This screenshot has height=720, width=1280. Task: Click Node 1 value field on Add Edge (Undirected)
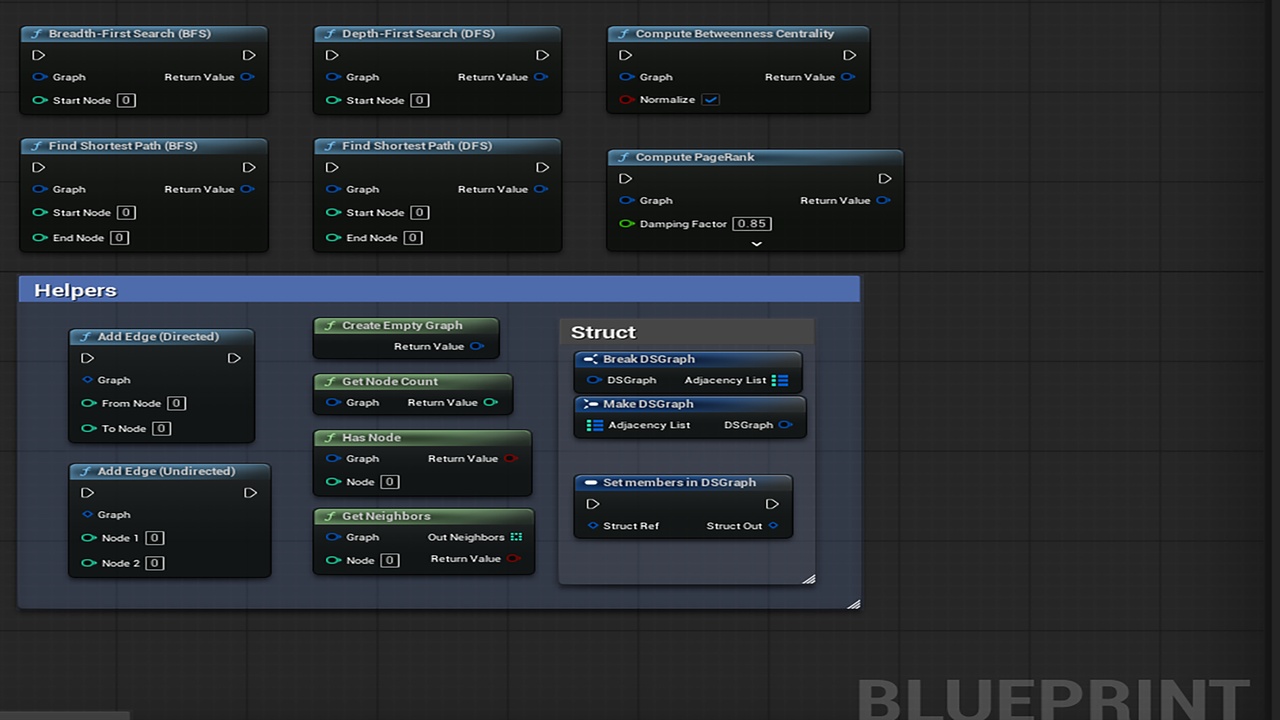tap(154, 538)
